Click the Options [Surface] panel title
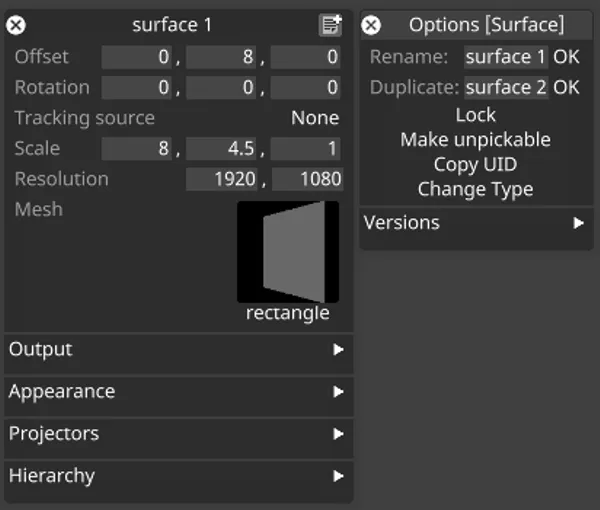Viewport: 600px width, 510px height. pos(486,25)
